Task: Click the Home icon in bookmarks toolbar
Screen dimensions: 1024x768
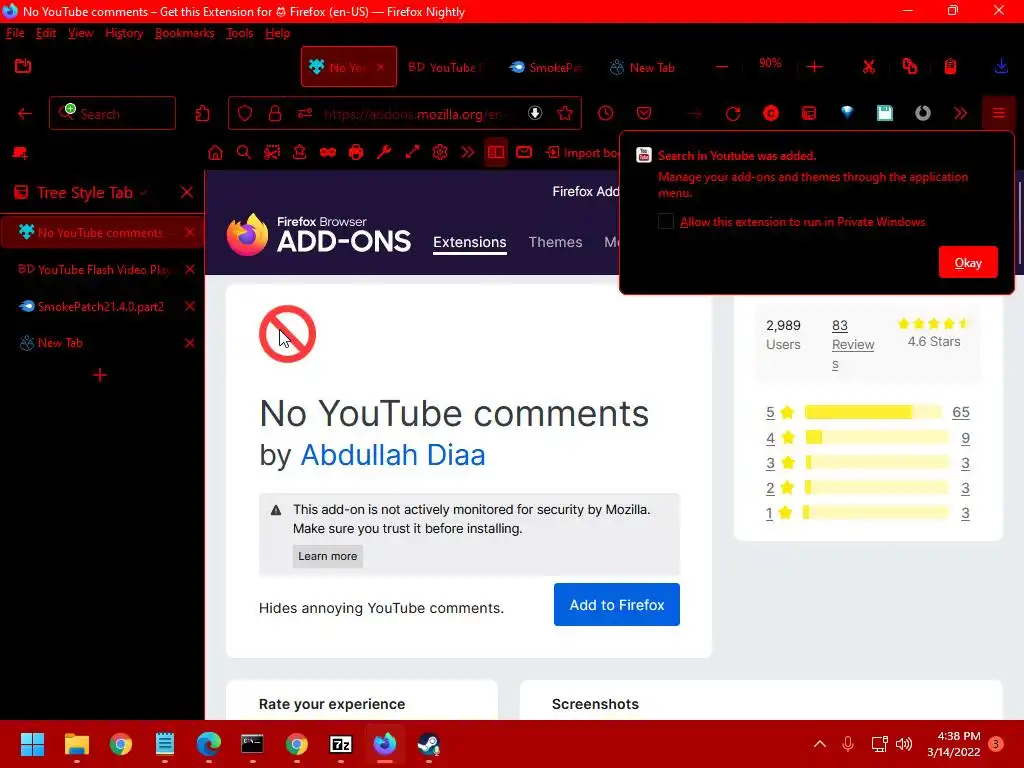Action: pos(215,153)
